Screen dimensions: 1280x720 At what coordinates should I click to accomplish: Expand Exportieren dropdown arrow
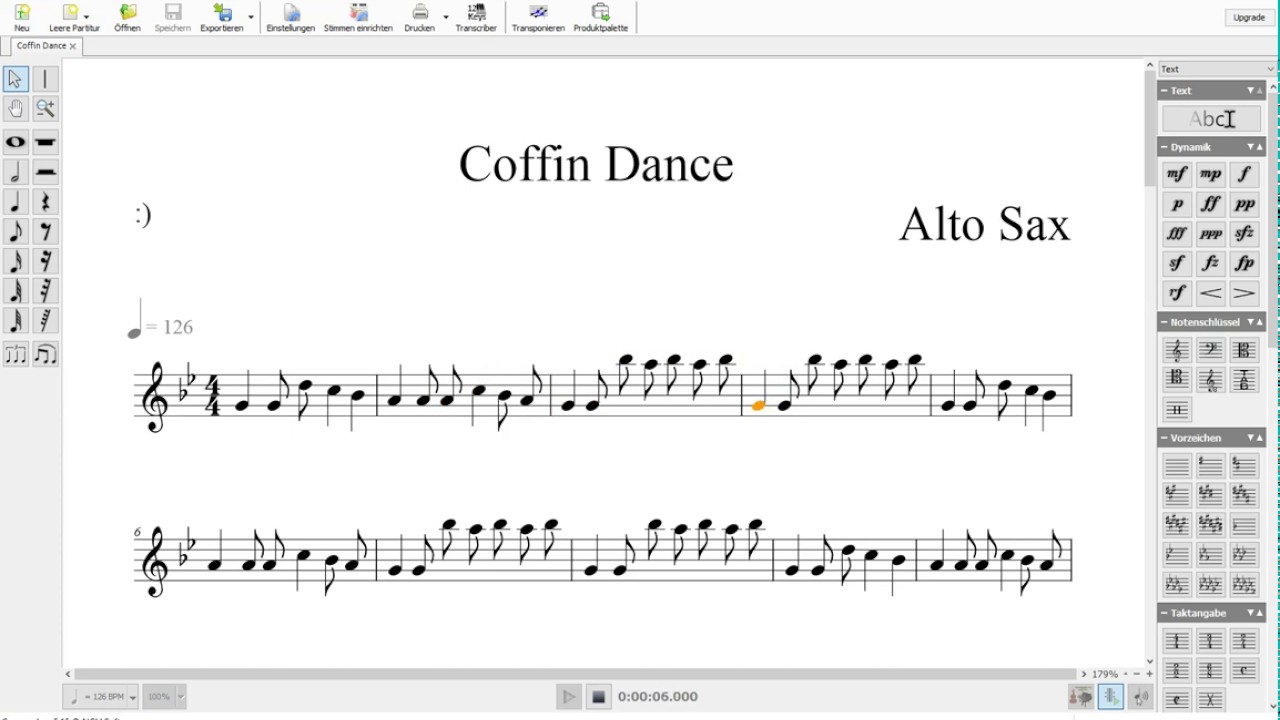251,17
